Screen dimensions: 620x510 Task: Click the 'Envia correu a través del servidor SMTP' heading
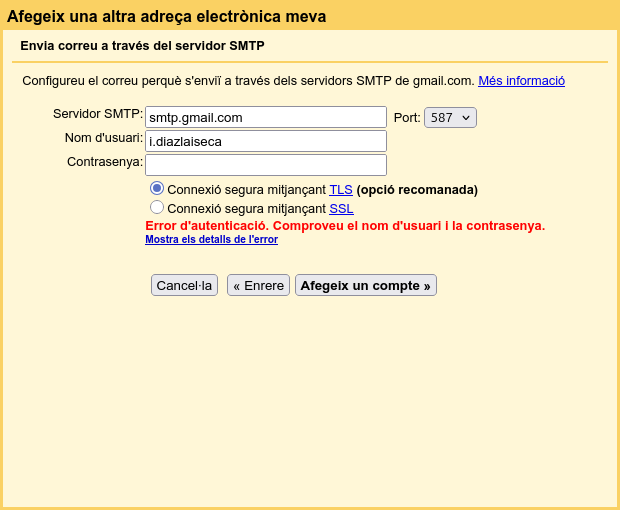tap(142, 46)
